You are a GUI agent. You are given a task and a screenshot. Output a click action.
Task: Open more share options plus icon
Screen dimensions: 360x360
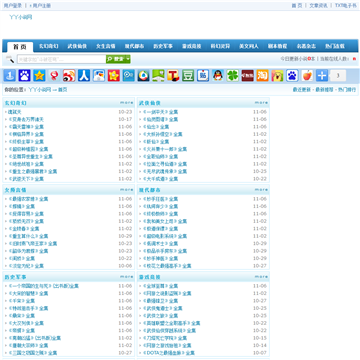[x=322, y=76]
